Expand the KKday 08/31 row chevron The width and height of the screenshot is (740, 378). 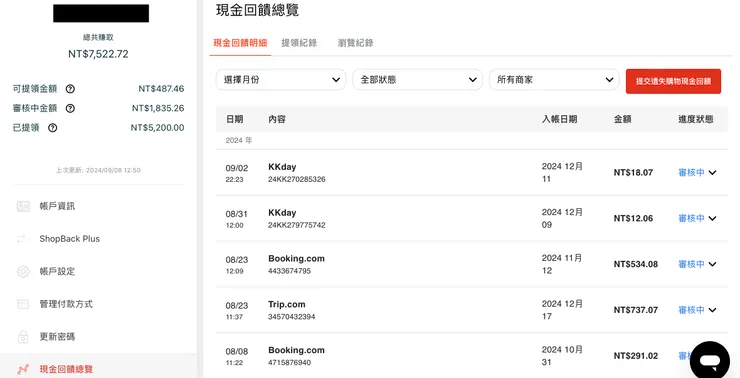pyautogui.click(x=712, y=218)
